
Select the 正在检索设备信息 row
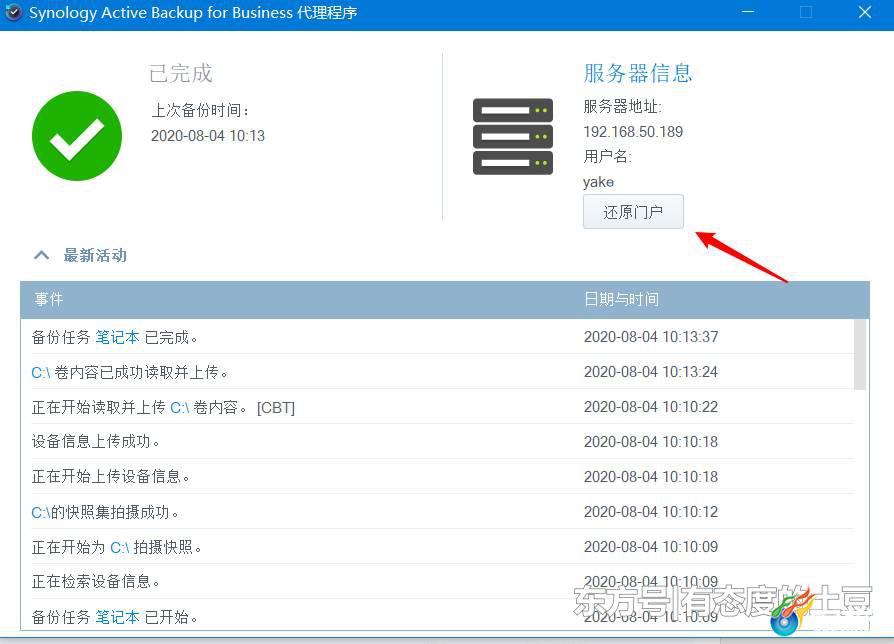pyautogui.click(x=437, y=581)
